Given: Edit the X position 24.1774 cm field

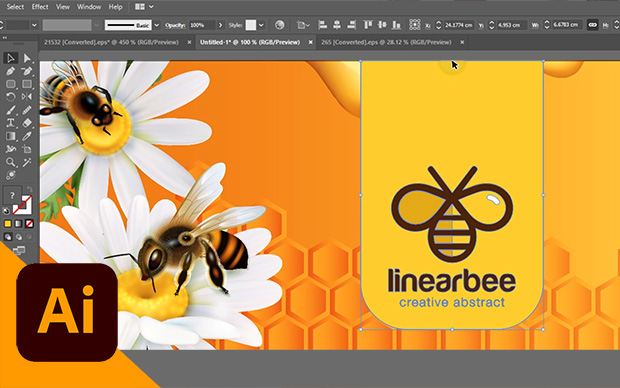Looking at the screenshot, I should coord(458,25).
